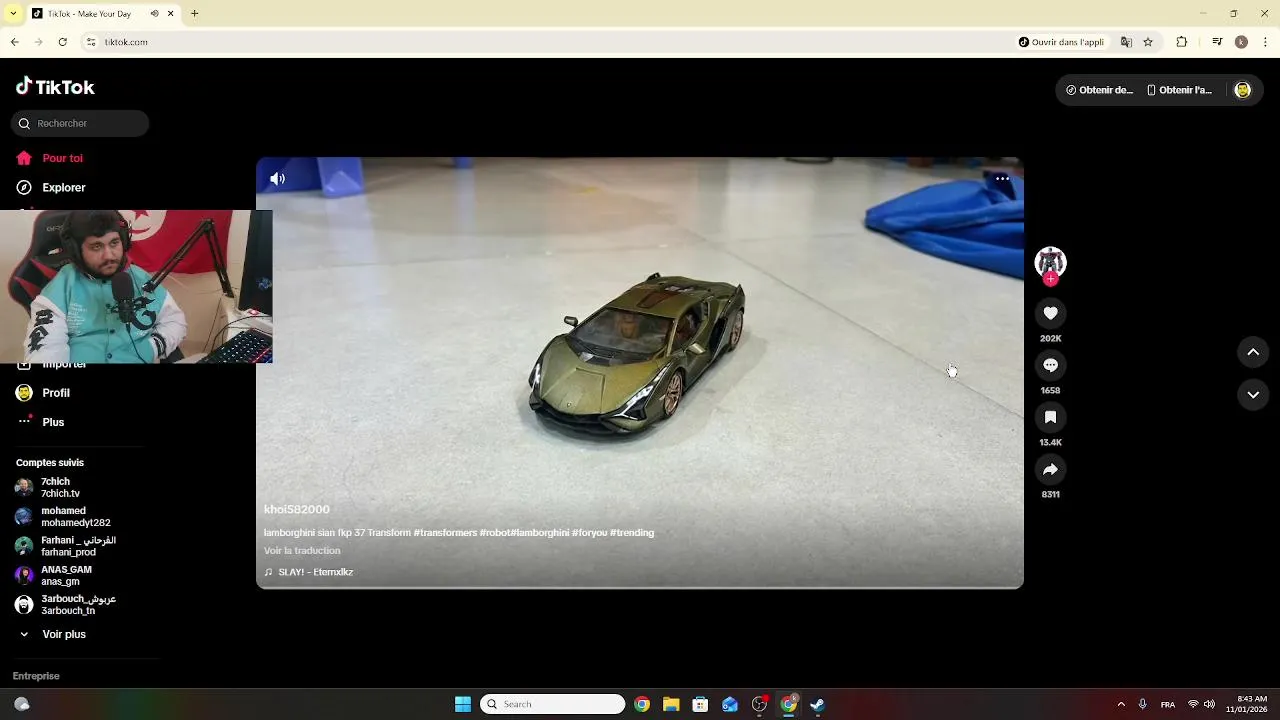Image resolution: width=1280 pixels, height=720 pixels.
Task: Open the Plus menu in the sidebar
Action: 41,422
